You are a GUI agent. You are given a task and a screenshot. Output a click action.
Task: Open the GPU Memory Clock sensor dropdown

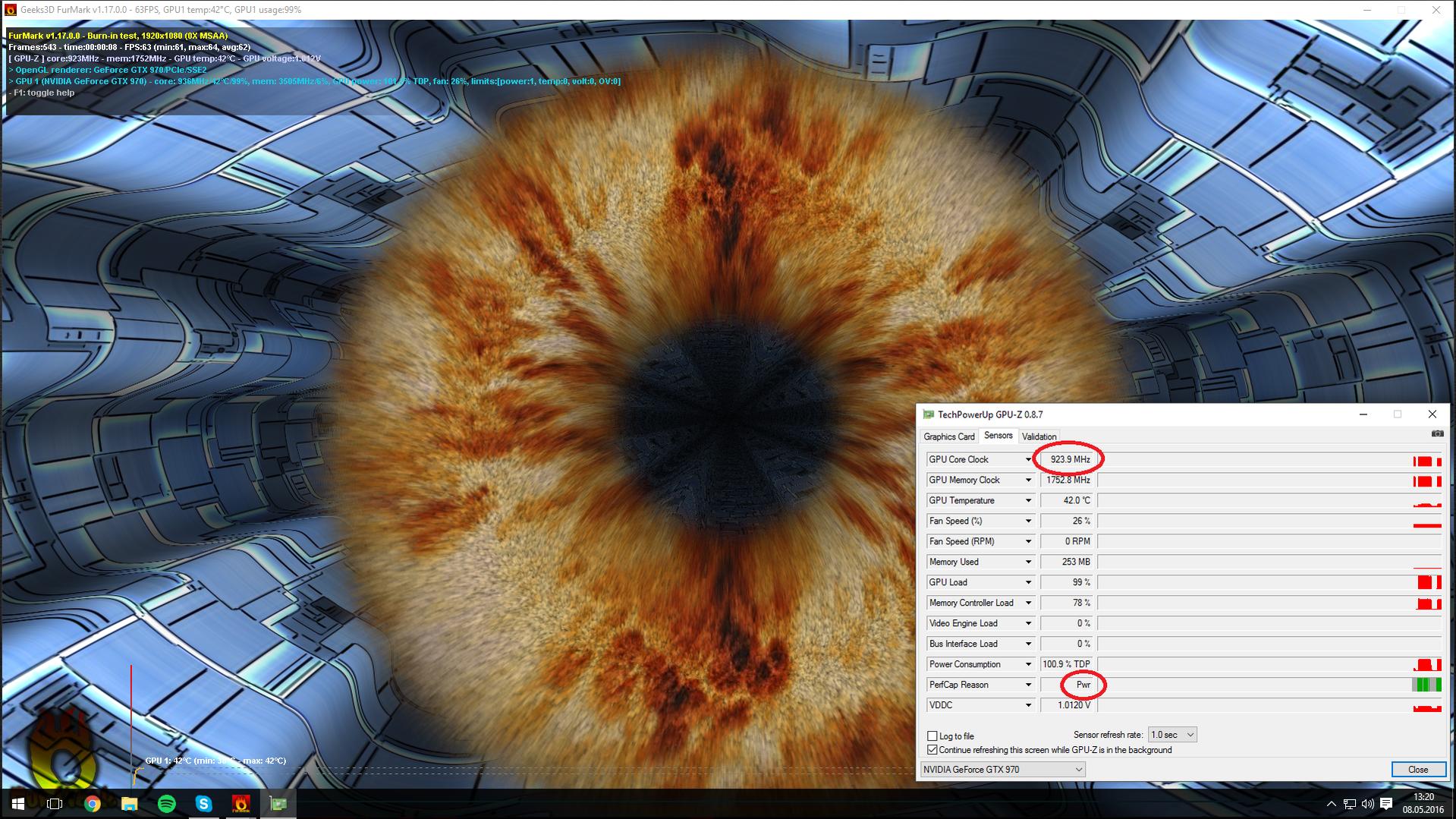tap(1028, 480)
